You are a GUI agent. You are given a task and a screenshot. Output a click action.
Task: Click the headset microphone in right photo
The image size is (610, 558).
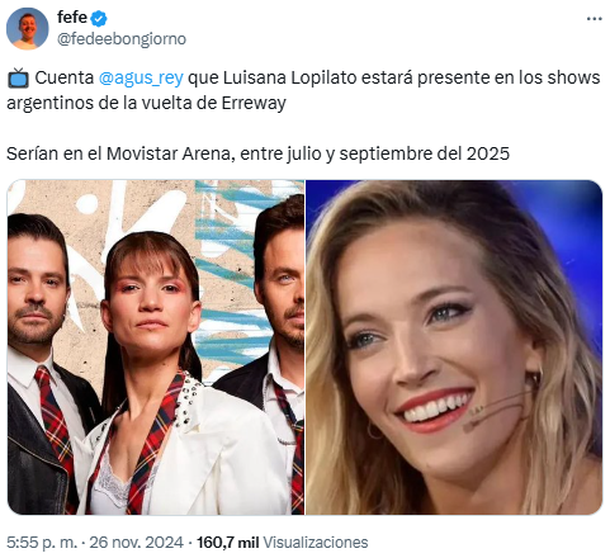pyautogui.click(x=496, y=411)
